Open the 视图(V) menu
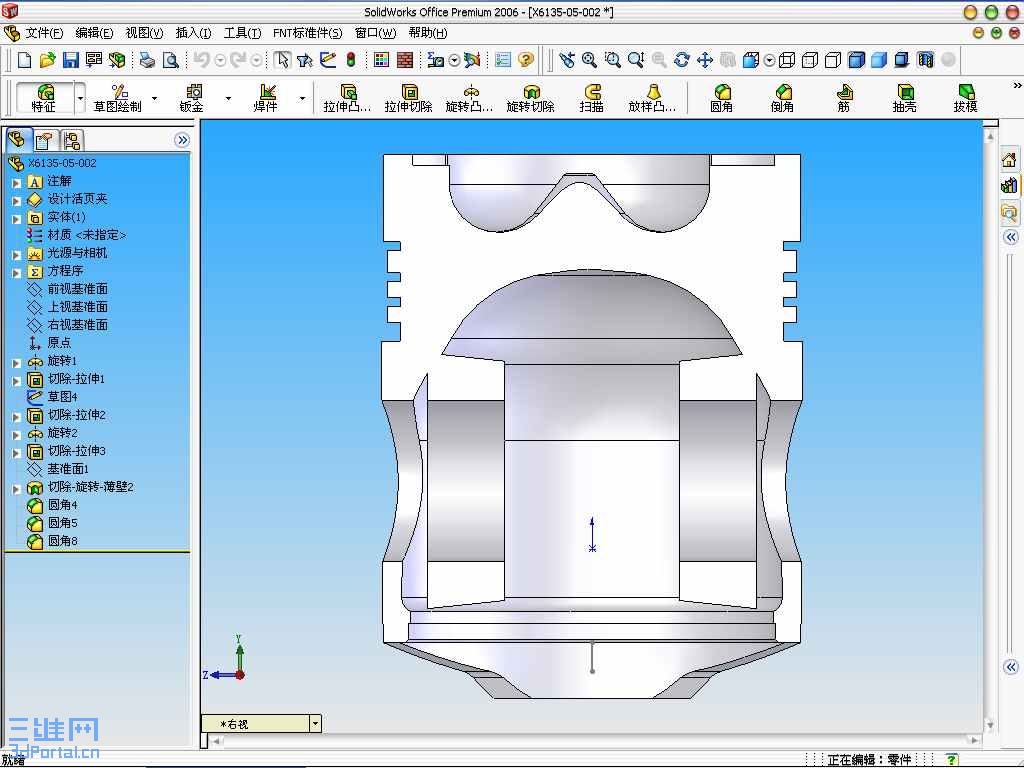Screen dimensions: 1024x768 [144, 33]
